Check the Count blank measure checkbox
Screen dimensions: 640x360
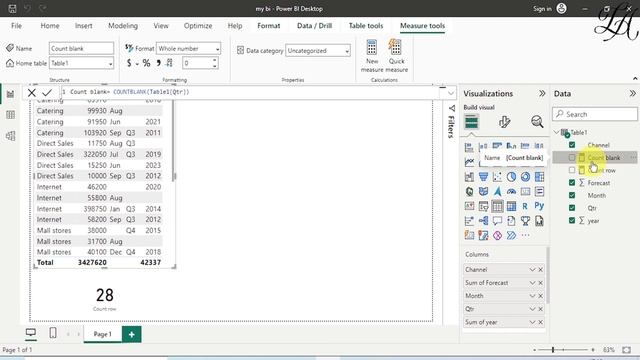(572, 158)
